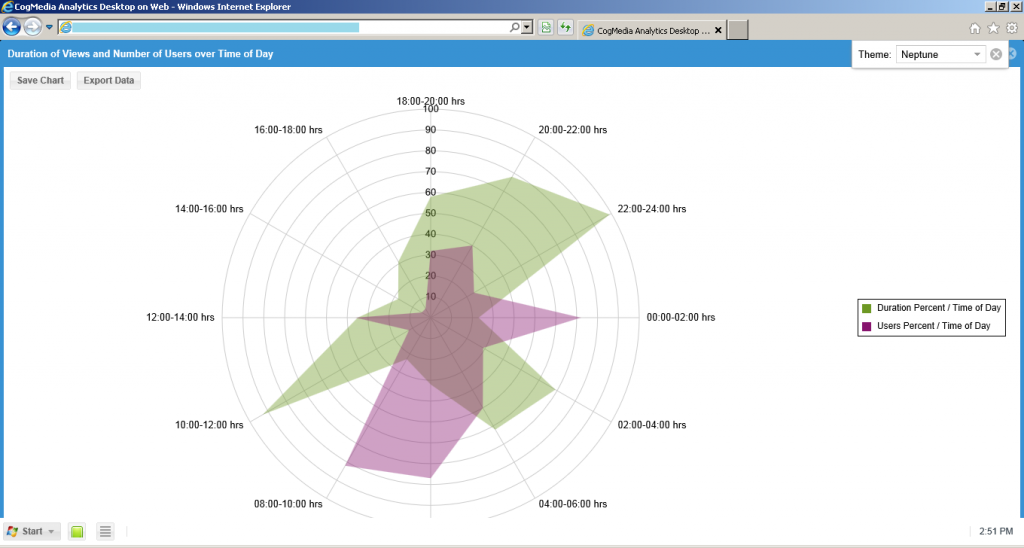The height and width of the screenshot is (548, 1024).
Task: Click the browser Back arrow button
Action: (13, 27)
